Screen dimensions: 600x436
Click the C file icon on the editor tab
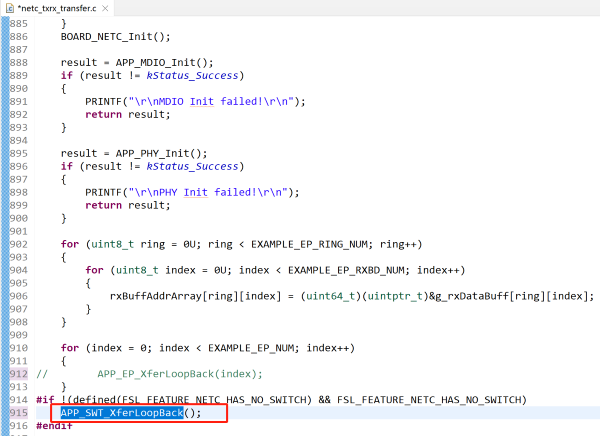coord(8,9)
